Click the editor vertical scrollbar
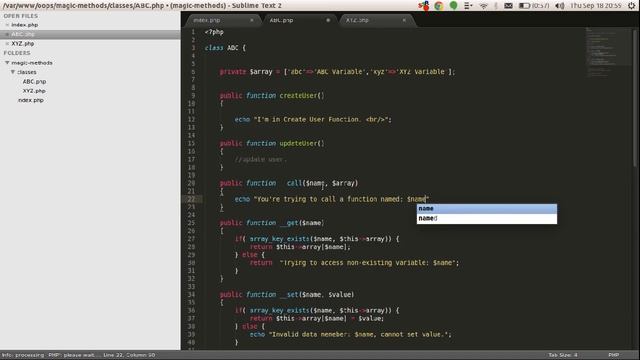Screen dimensions: 640x360 click(x=635, y=98)
